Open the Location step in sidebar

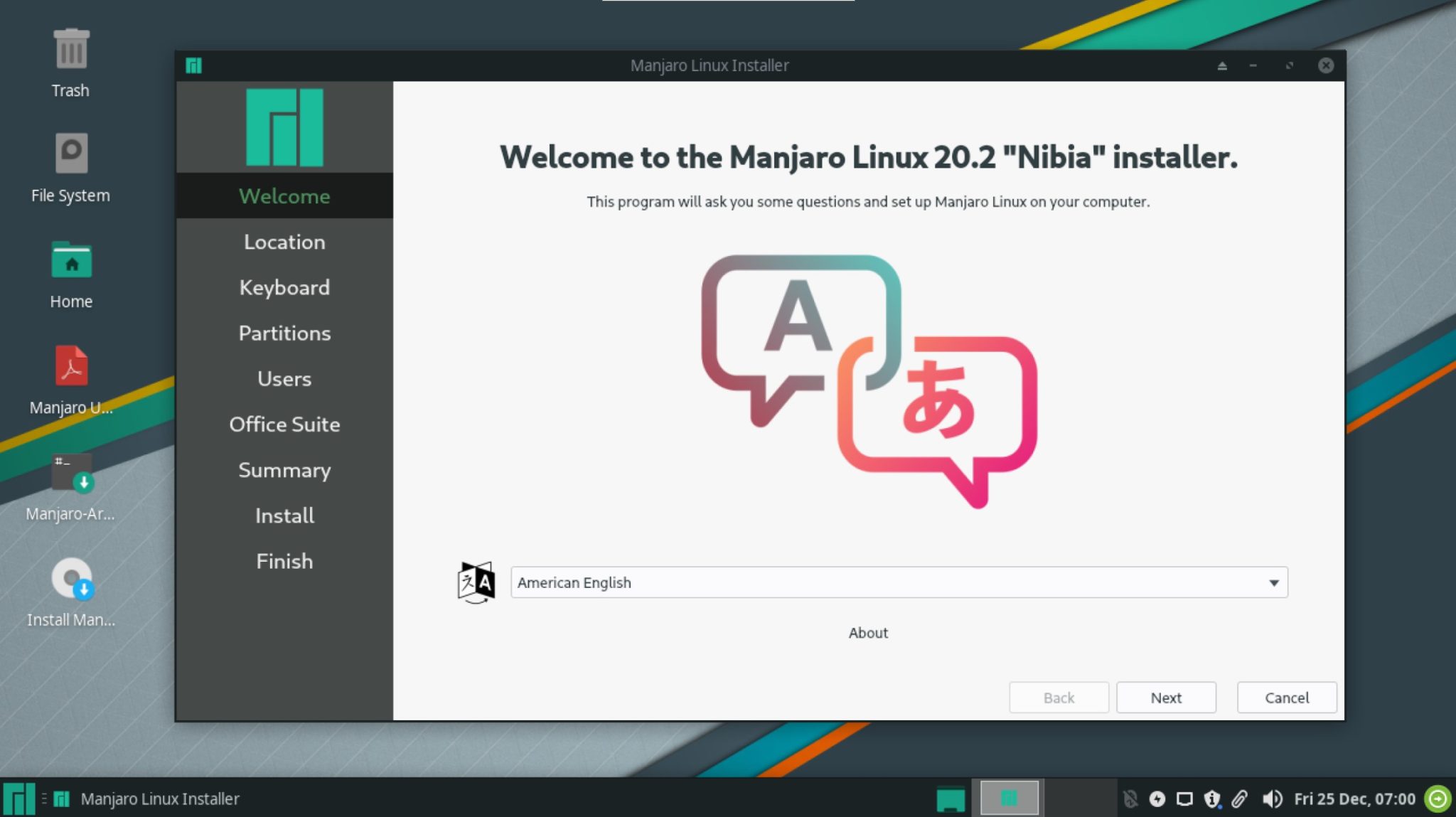tap(284, 241)
